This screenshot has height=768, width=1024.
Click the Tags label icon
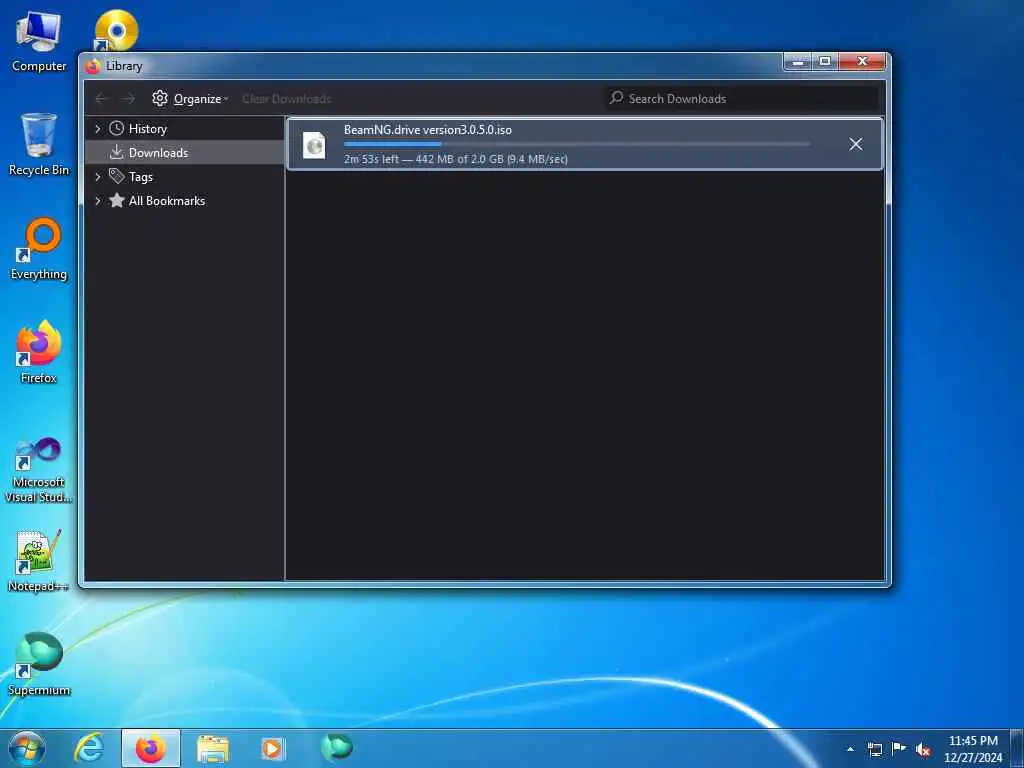point(116,176)
